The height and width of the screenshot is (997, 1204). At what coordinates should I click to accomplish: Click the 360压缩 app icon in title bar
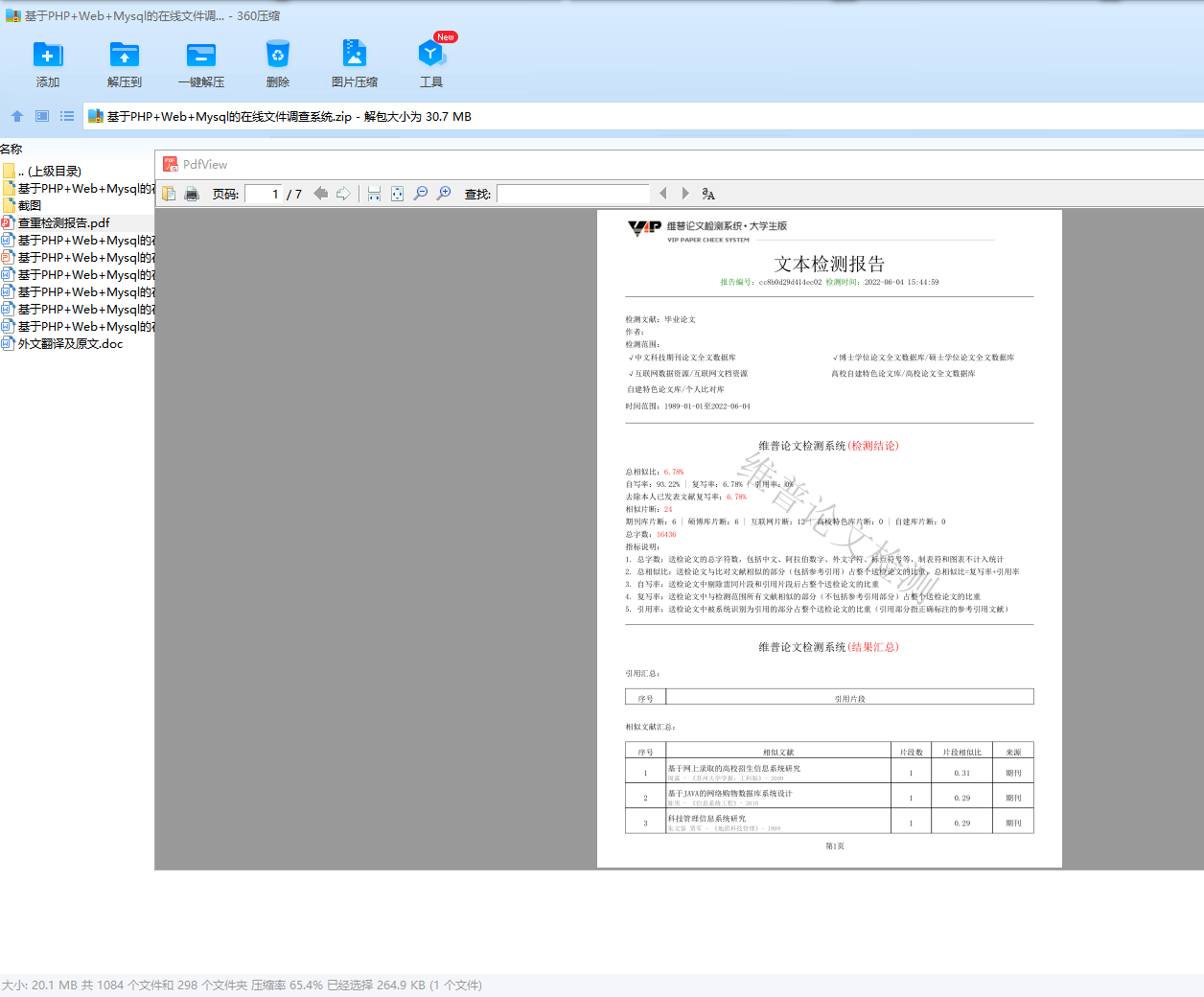(13, 15)
